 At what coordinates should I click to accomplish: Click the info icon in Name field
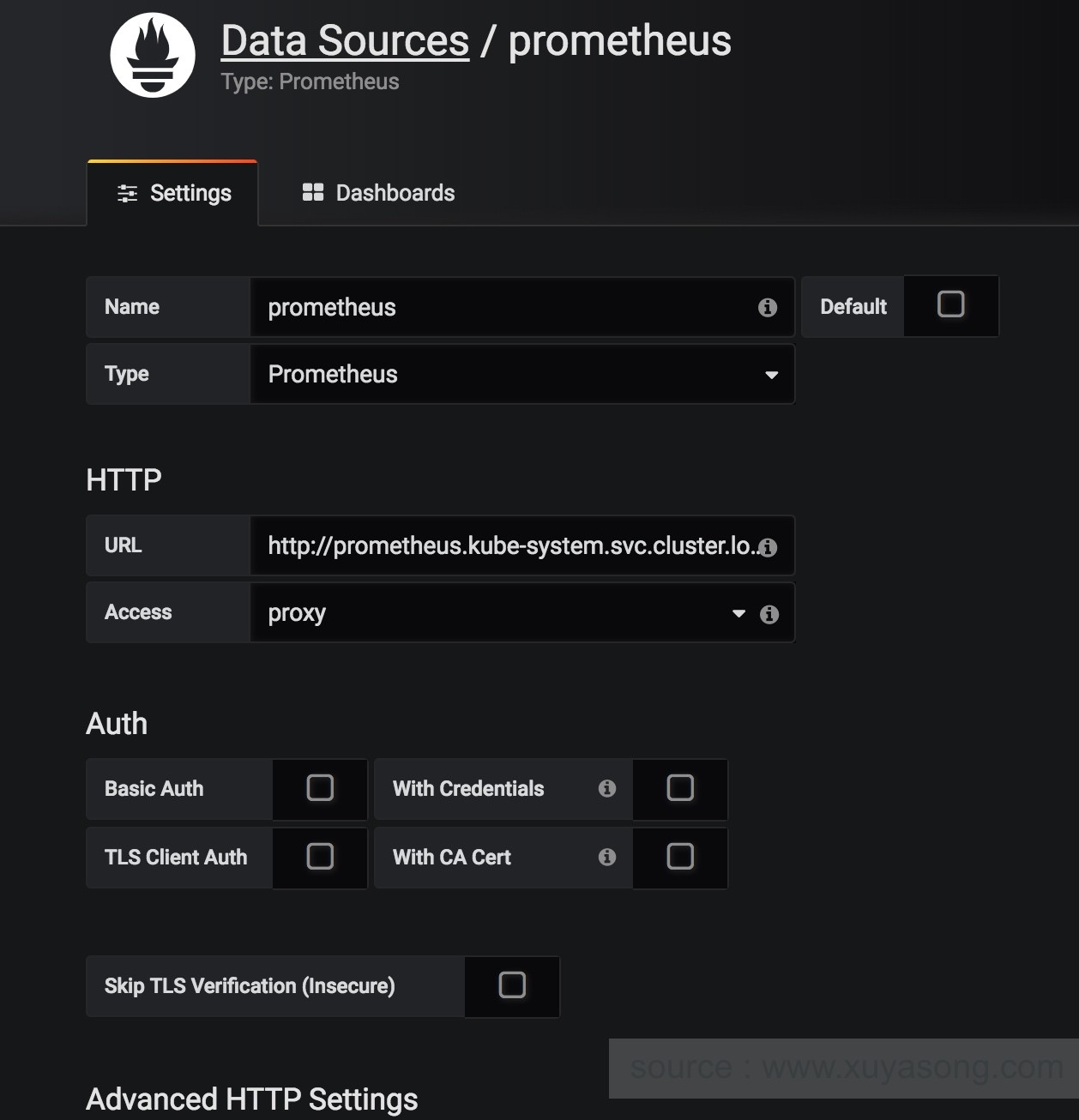(x=768, y=307)
